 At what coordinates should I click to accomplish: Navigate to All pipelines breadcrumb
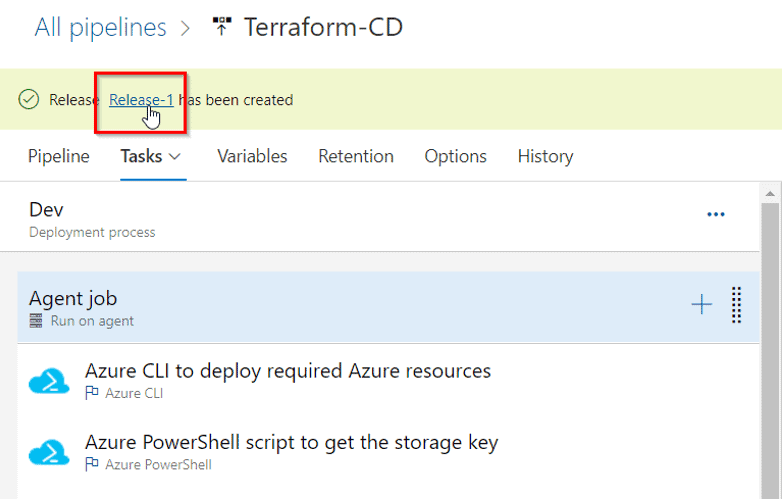tap(100, 27)
